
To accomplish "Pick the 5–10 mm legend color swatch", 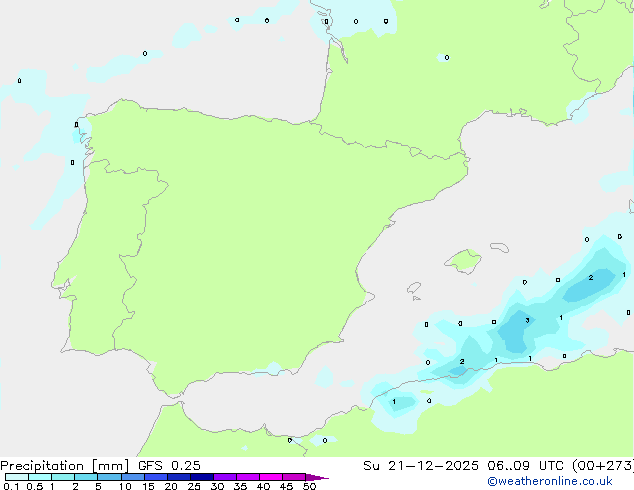I will click(109, 477).
